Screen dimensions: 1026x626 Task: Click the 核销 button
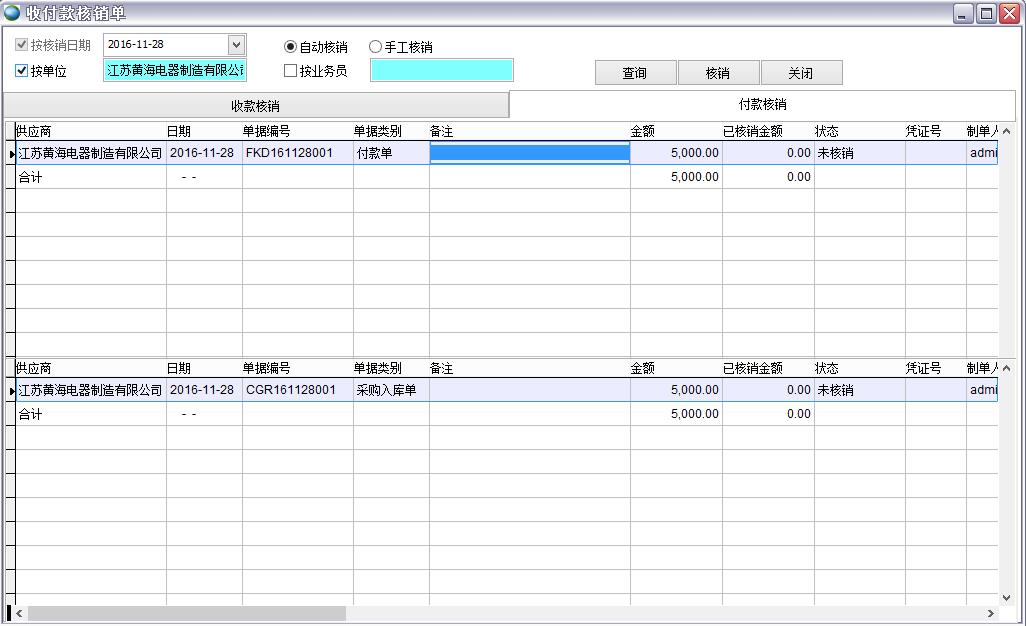(720, 72)
